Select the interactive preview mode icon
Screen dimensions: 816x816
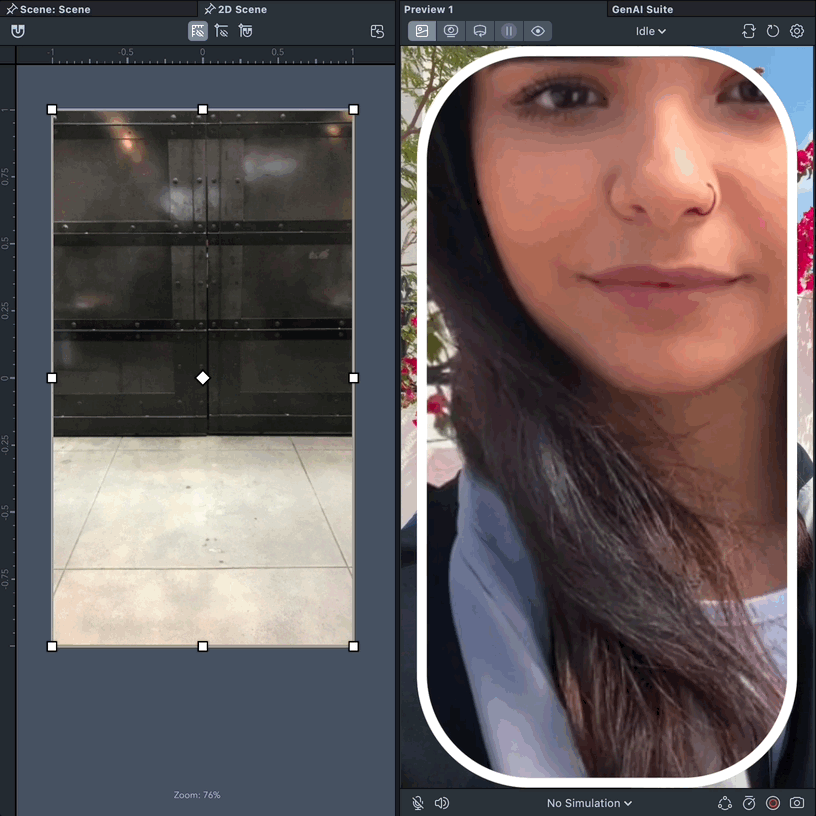(x=480, y=31)
